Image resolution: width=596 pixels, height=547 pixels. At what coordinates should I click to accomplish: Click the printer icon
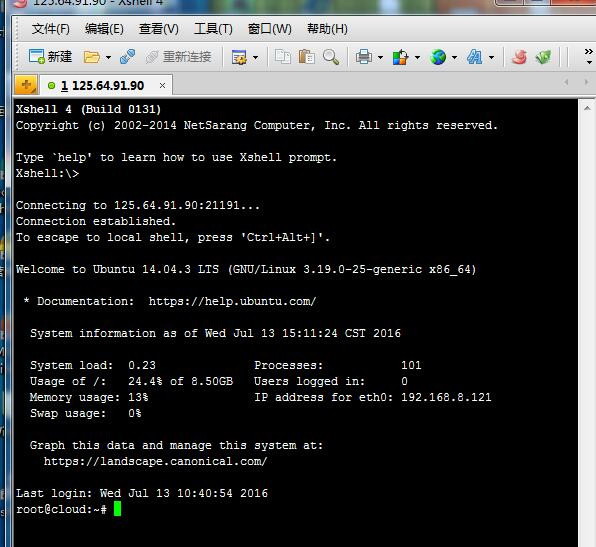[364, 57]
